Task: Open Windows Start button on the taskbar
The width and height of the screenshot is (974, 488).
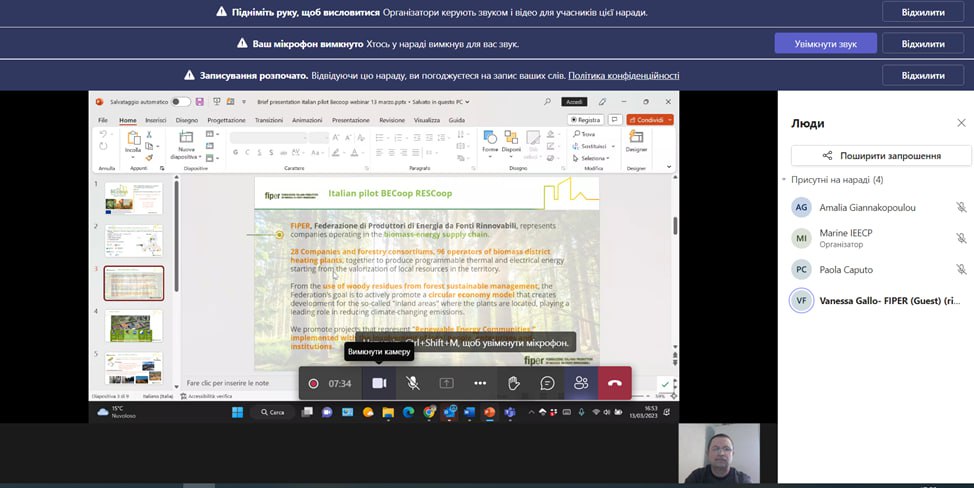Action: pyautogui.click(x=237, y=412)
